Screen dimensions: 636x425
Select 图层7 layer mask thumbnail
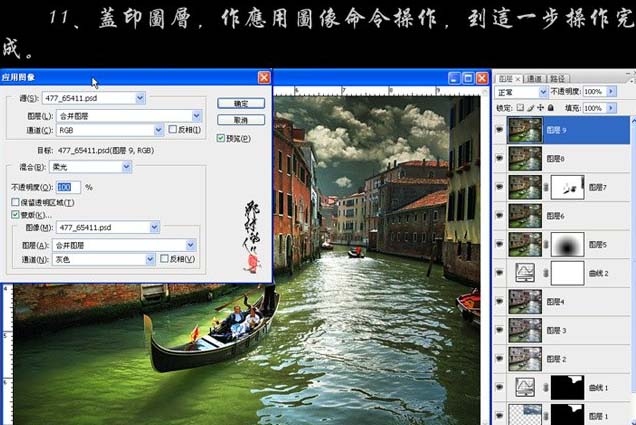(567, 187)
